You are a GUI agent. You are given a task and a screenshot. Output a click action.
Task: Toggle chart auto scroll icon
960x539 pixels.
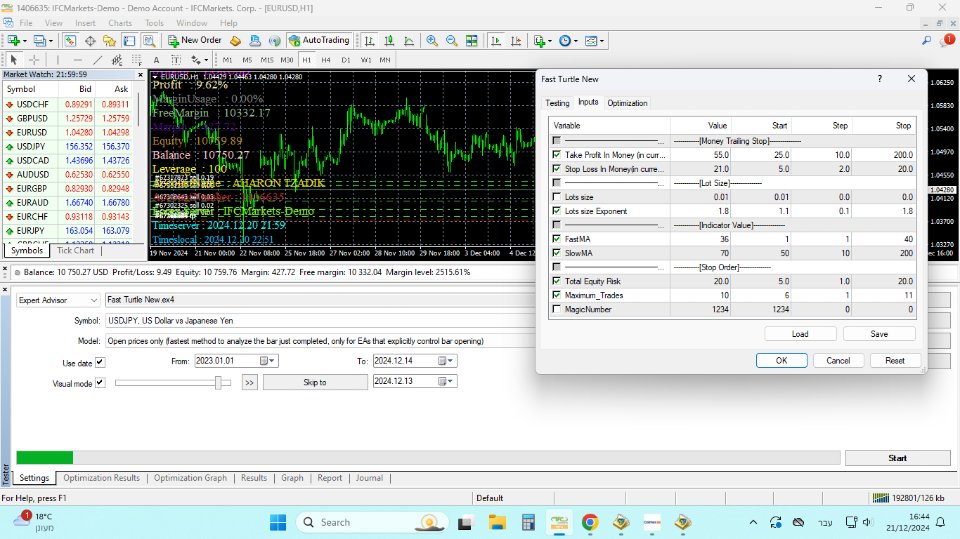[x=496, y=40]
